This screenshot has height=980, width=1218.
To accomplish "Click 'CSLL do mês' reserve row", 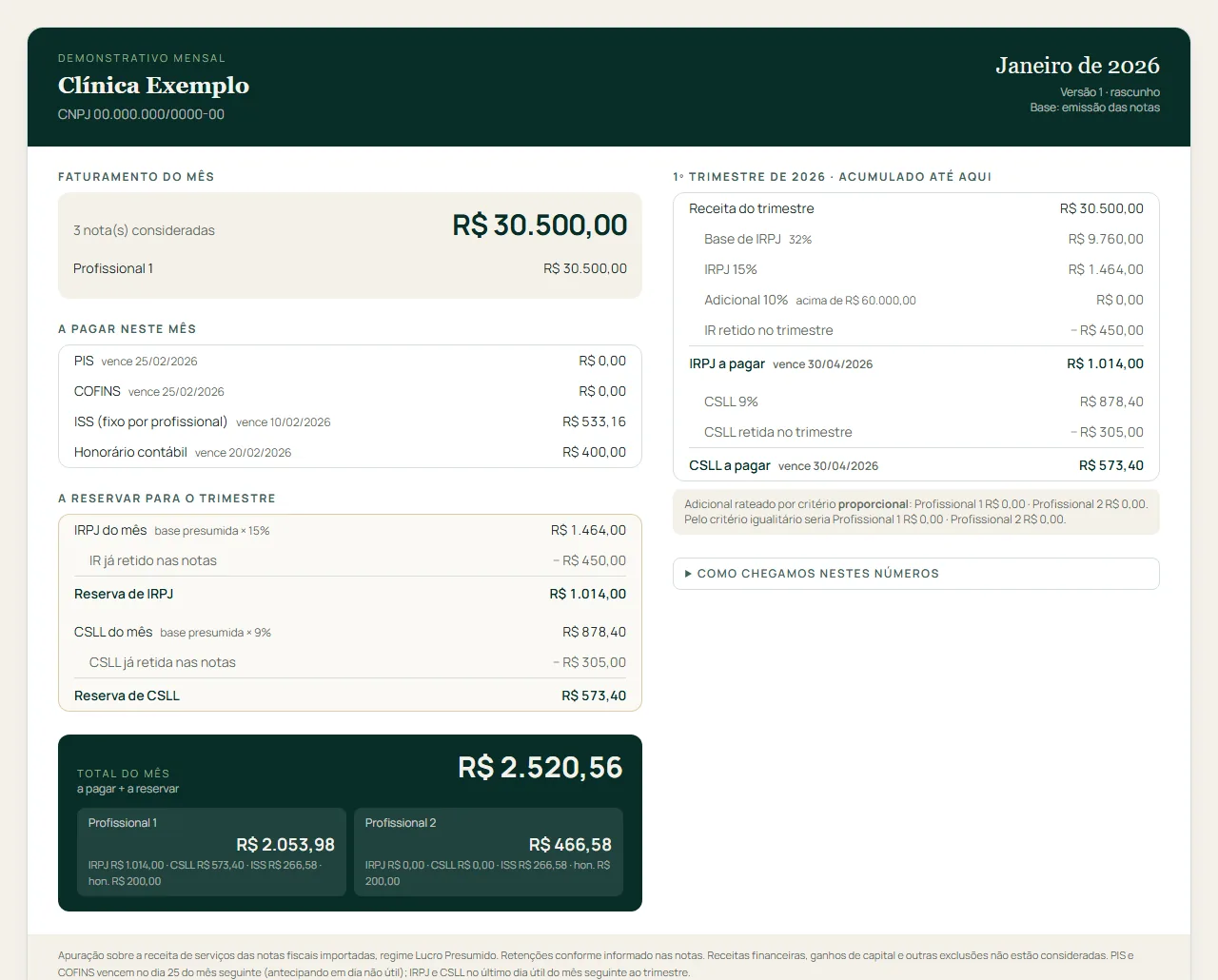I will [x=350, y=632].
